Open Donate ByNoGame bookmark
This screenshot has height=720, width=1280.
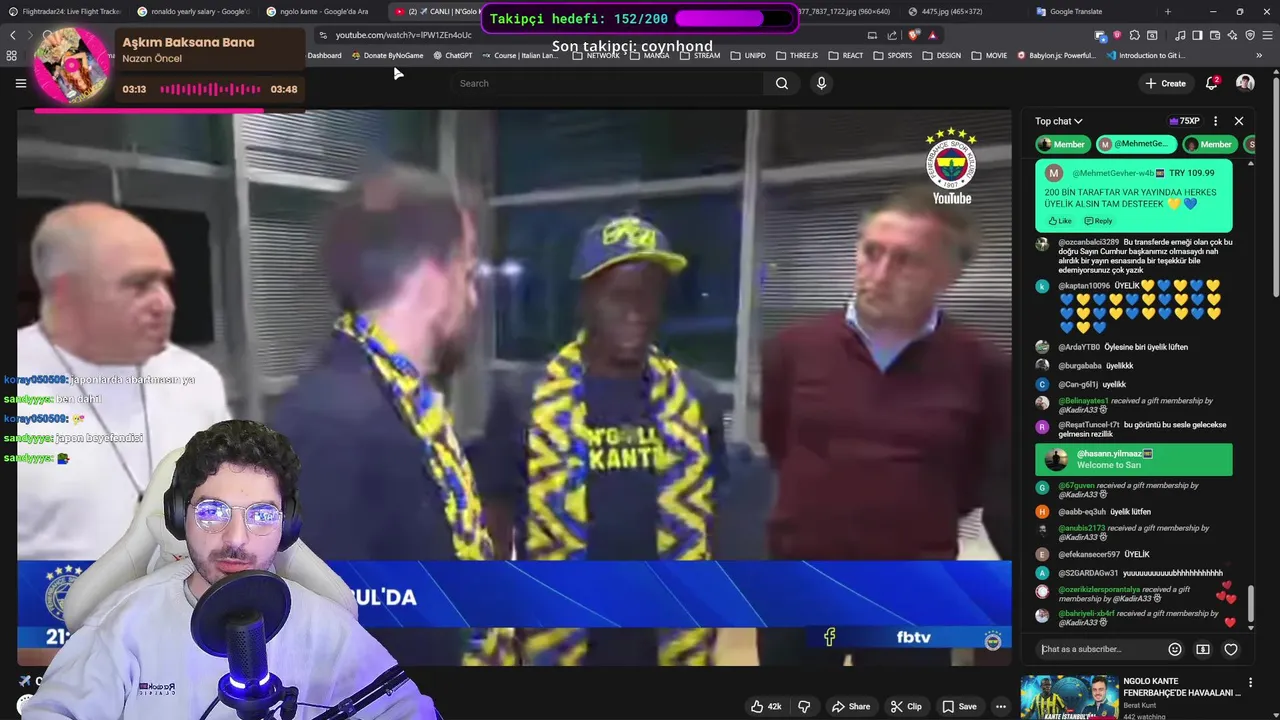(x=387, y=55)
